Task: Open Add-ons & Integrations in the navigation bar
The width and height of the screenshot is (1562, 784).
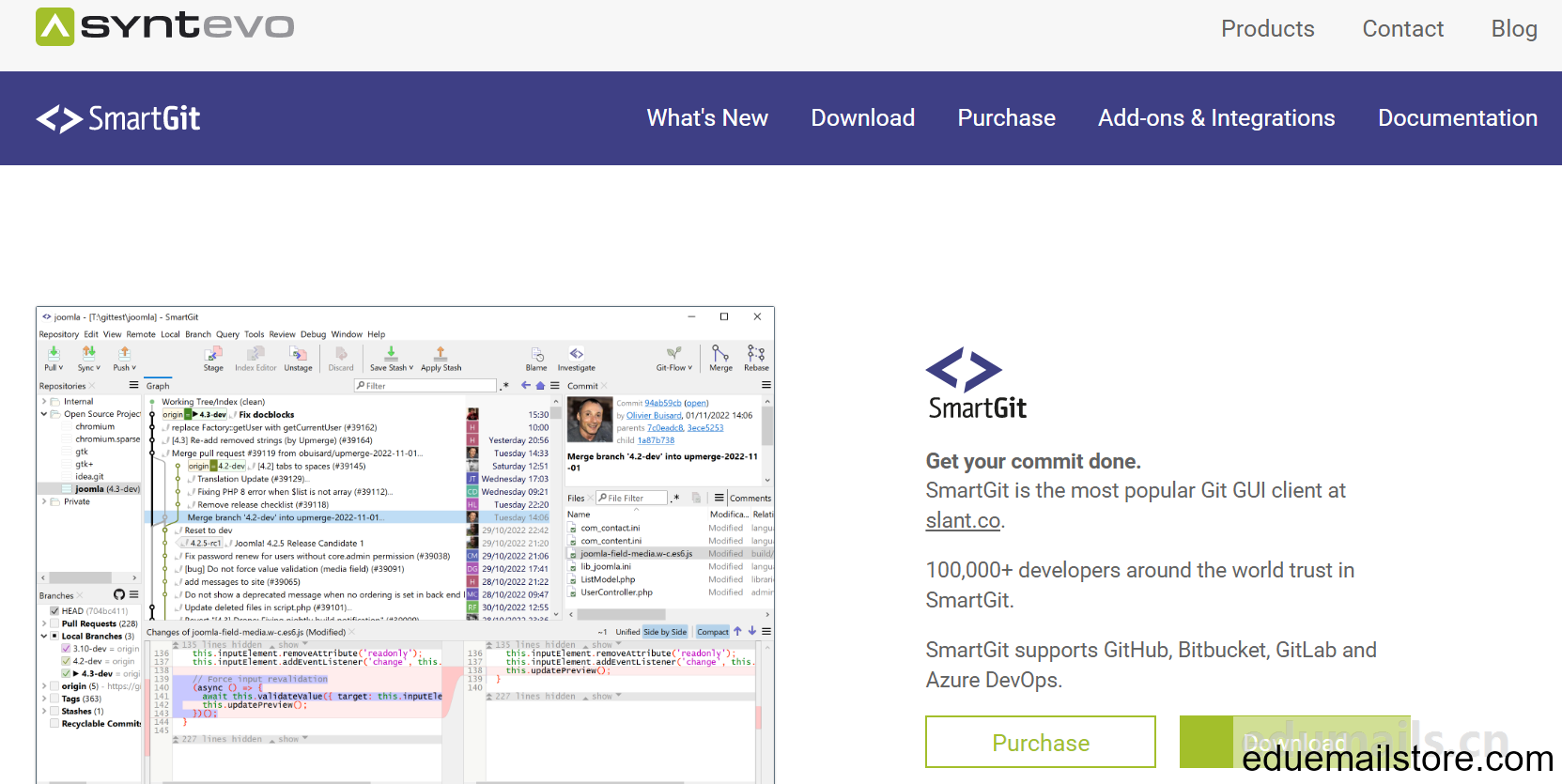Action: tap(1216, 118)
